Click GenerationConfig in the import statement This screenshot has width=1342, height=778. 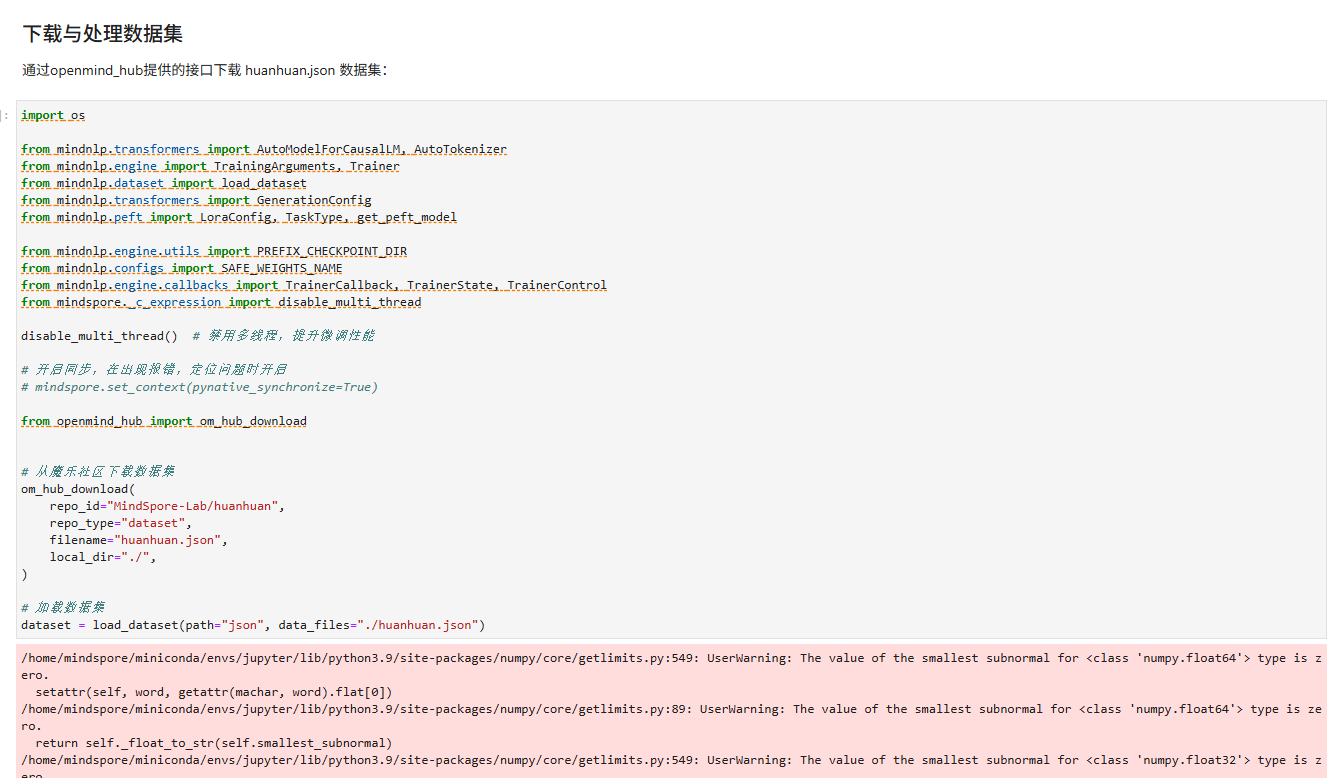click(313, 200)
